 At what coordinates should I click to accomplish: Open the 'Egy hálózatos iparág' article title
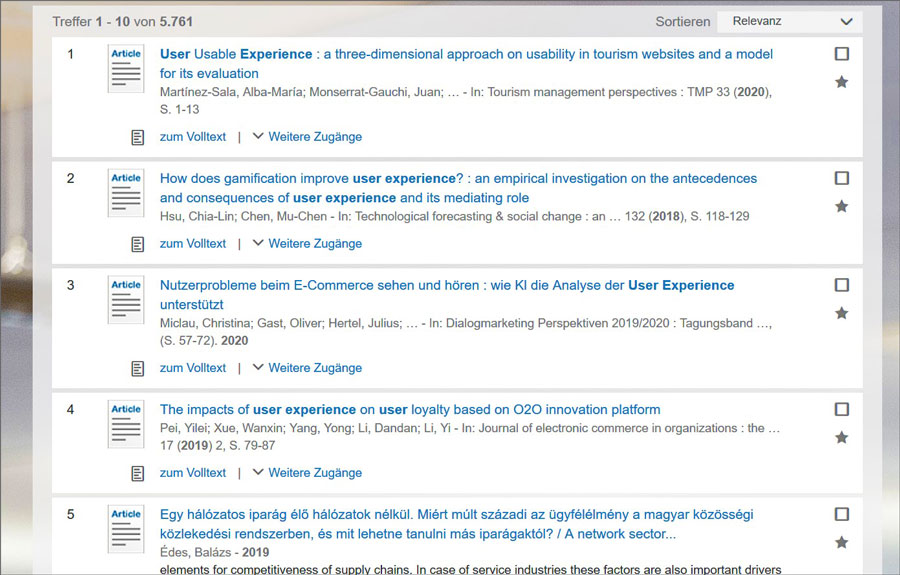click(456, 524)
